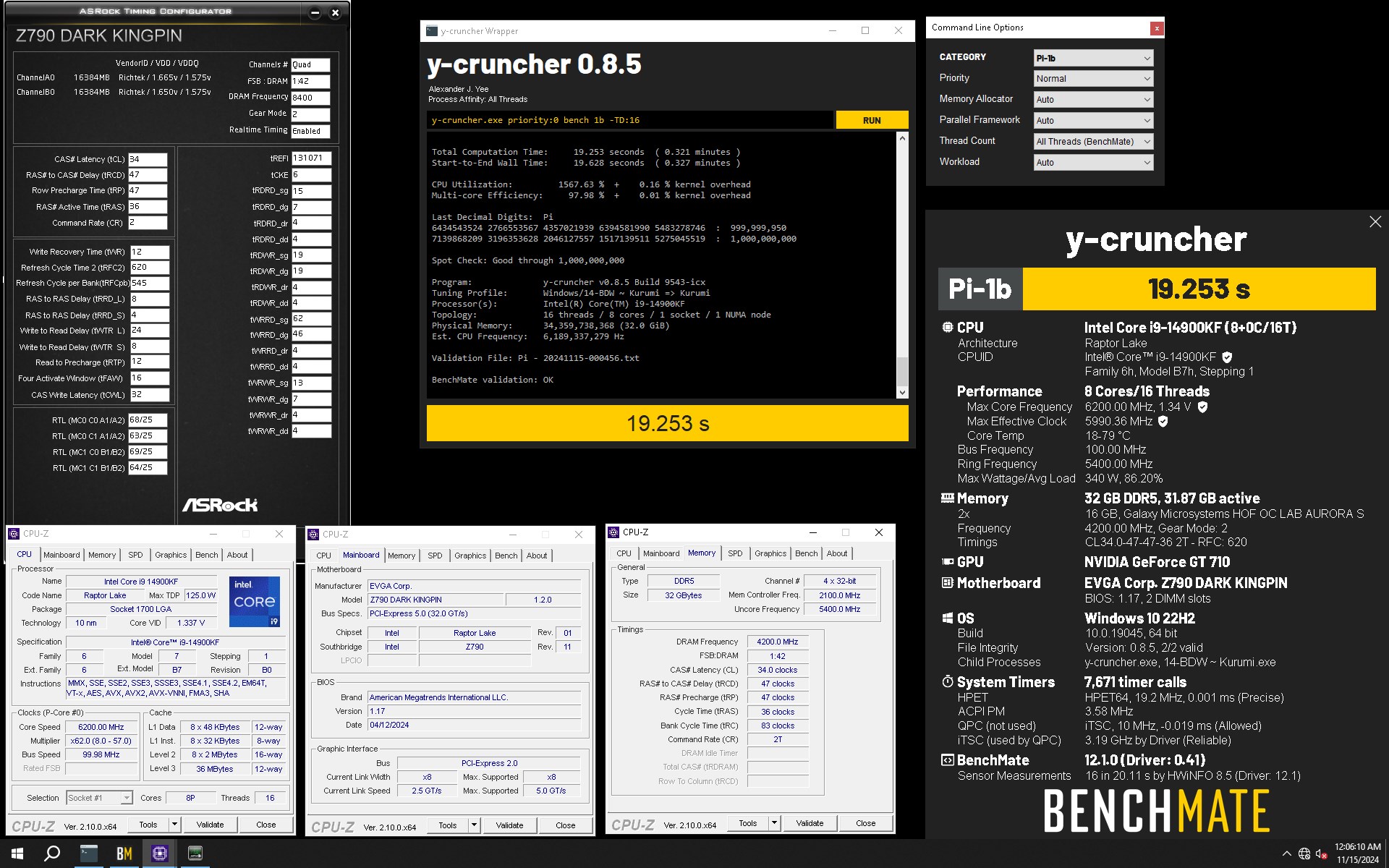Click the Max Core Frequency shield icon
Viewport: 1389px width, 868px height.
1202,407
